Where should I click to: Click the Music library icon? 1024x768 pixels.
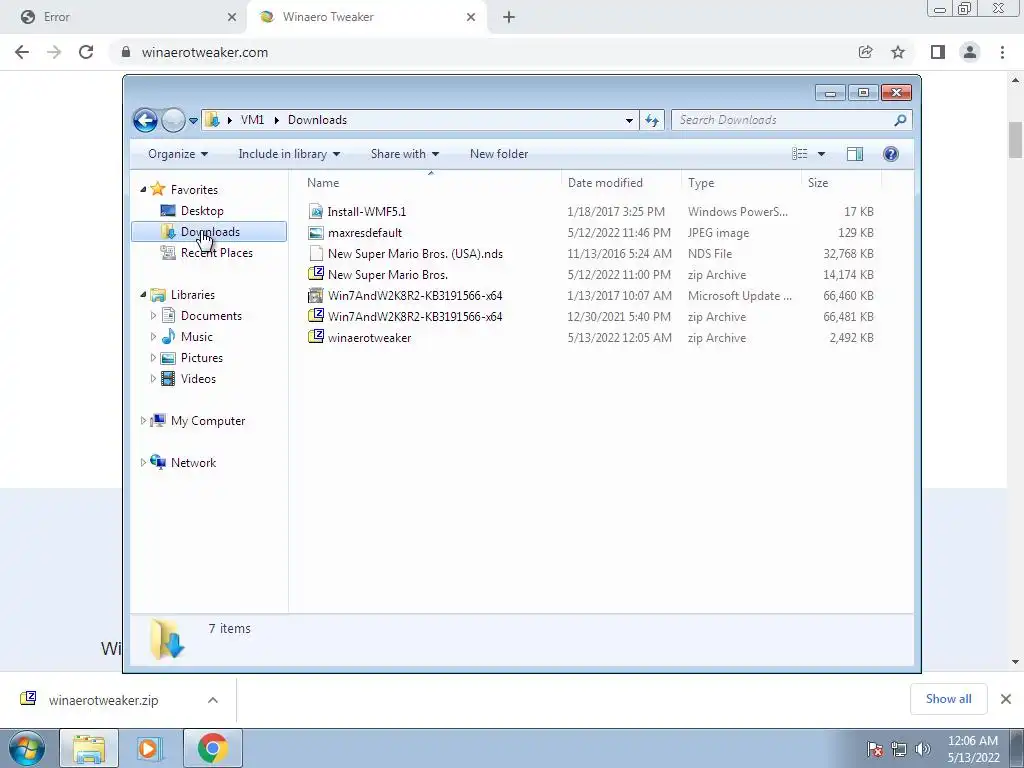tap(168, 336)
